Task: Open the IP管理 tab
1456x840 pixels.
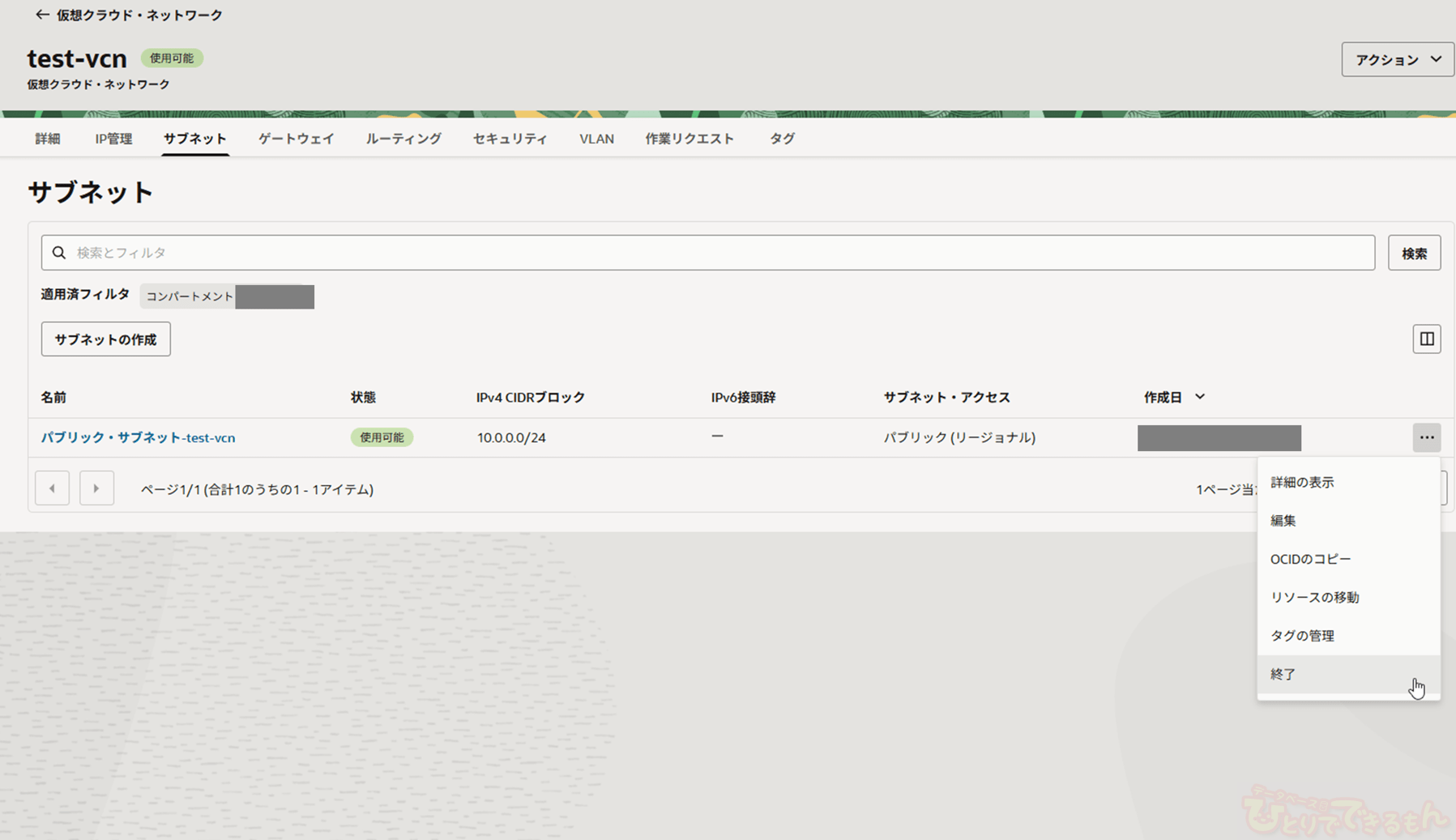Action: pyautogui.click(x=113, y=139)
